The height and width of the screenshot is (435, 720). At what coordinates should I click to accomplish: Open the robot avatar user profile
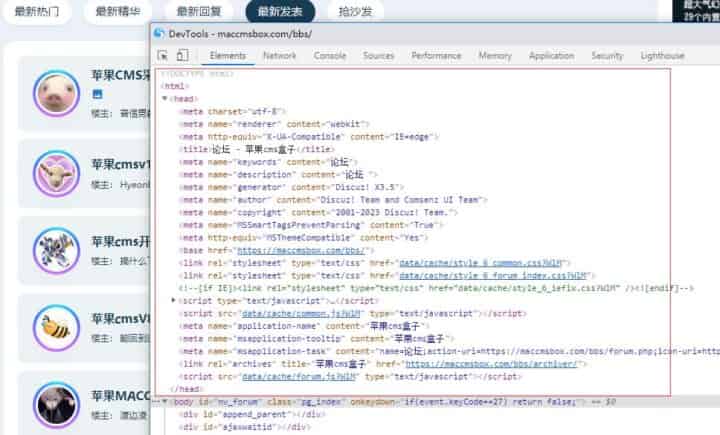(x=56, y=251)
